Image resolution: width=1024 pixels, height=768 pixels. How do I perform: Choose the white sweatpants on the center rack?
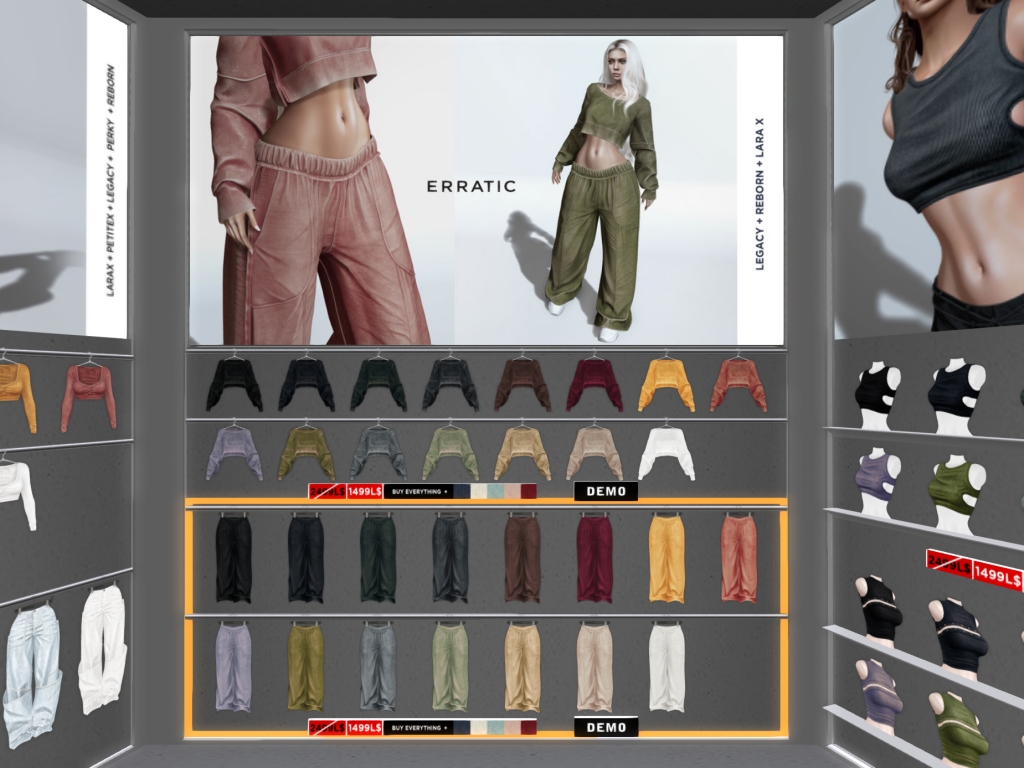667,667
